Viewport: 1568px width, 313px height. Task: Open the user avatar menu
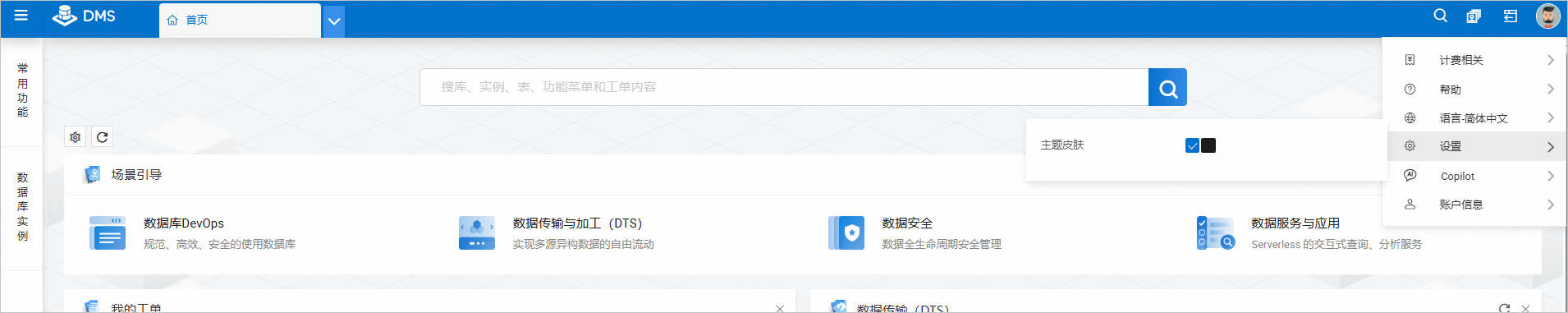(1547, 16)
